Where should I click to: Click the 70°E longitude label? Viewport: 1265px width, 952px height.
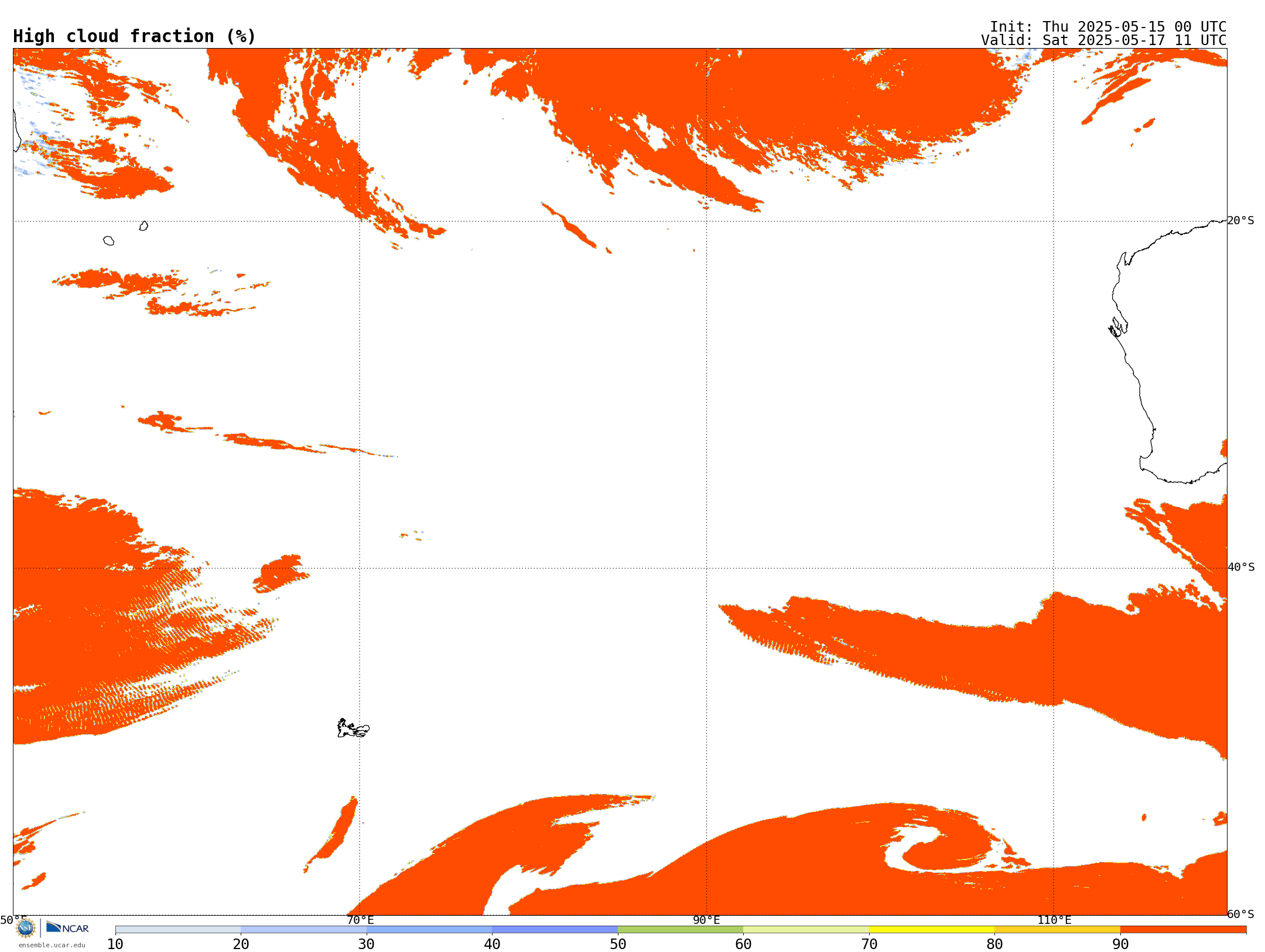tap(360, 920)
